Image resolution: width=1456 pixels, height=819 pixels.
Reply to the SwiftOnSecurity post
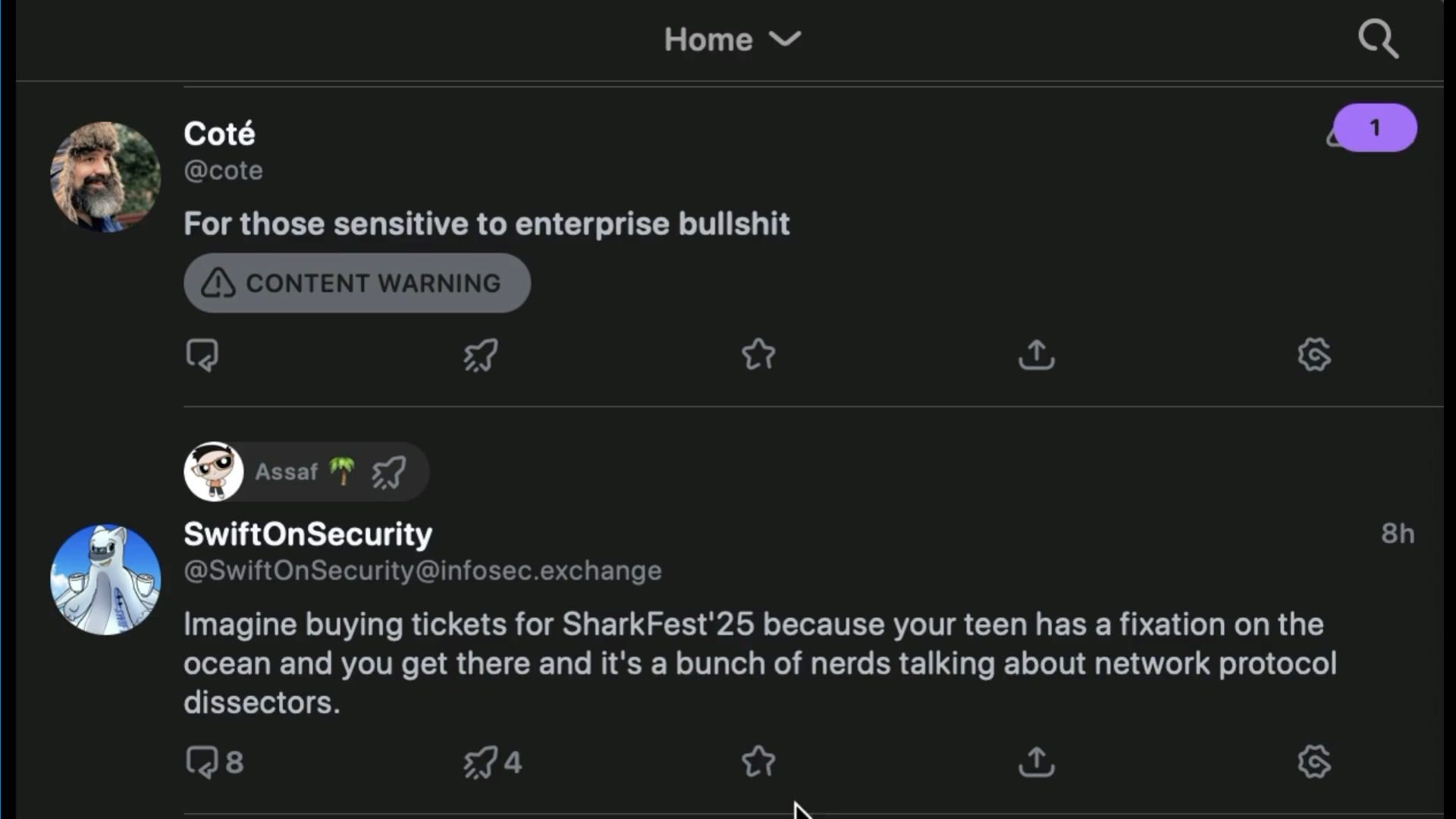pos(202,762)
